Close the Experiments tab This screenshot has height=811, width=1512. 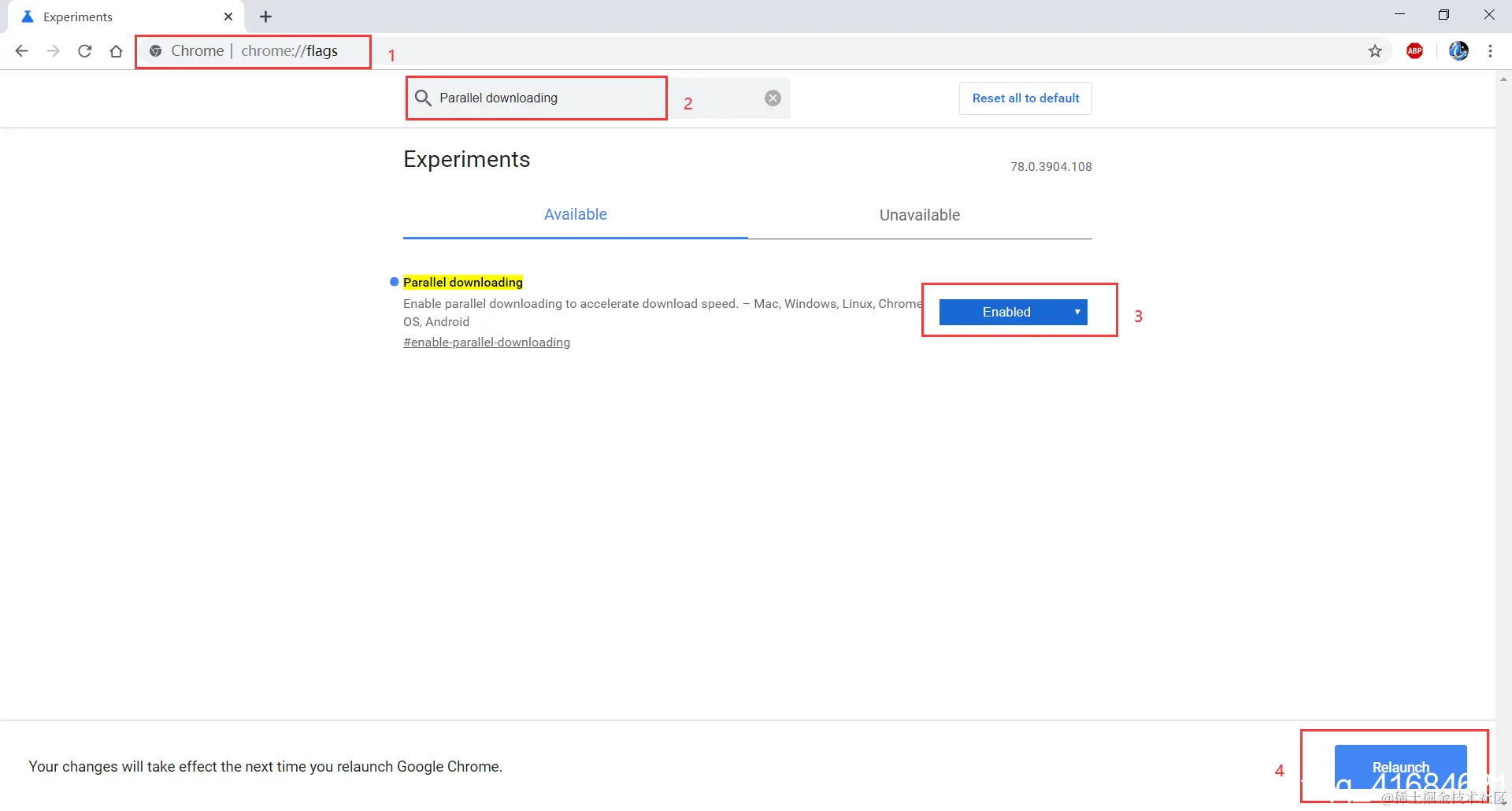[x=228, y=17]
